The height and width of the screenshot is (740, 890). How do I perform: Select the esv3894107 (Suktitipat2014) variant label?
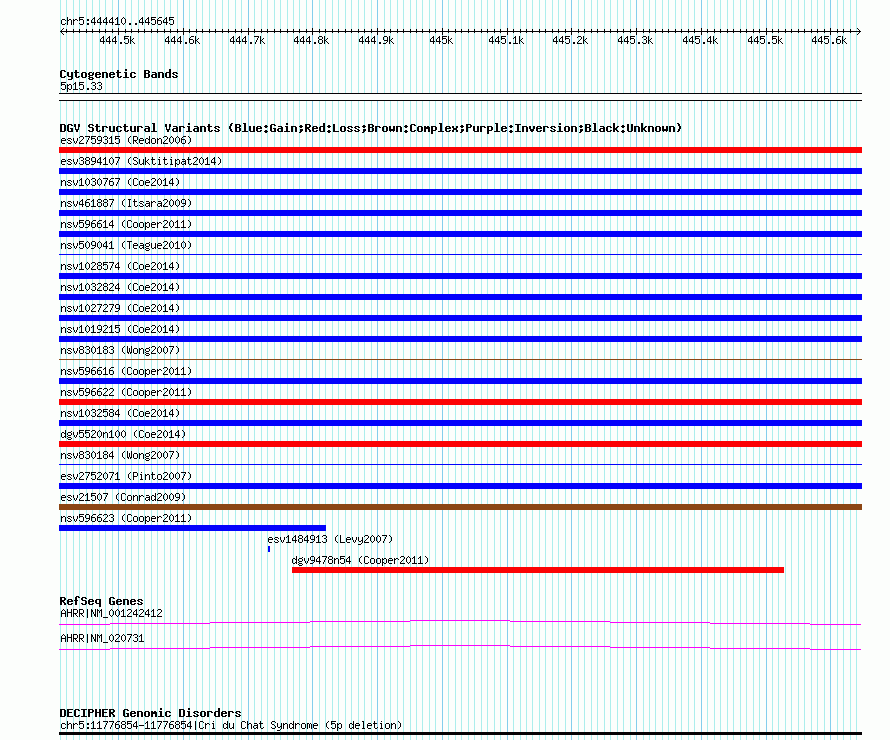pos(141,161)
